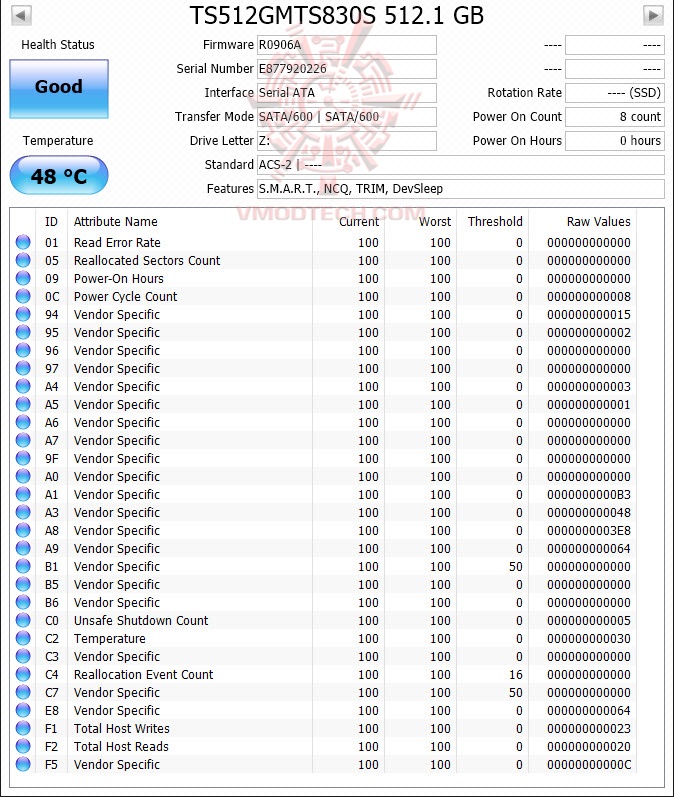Select the Serial Number field E877920226
Viewport: 674px width, 797px height.
(347, 69)
